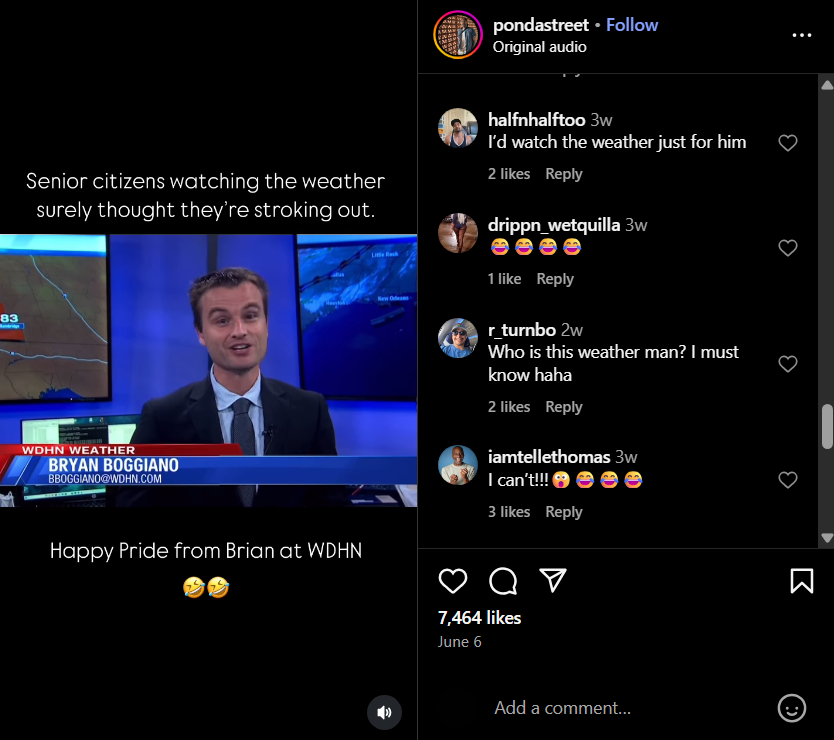Open r_turnbo's profile avatar
This screenshot has height=740, width=834.
[458, 338]
